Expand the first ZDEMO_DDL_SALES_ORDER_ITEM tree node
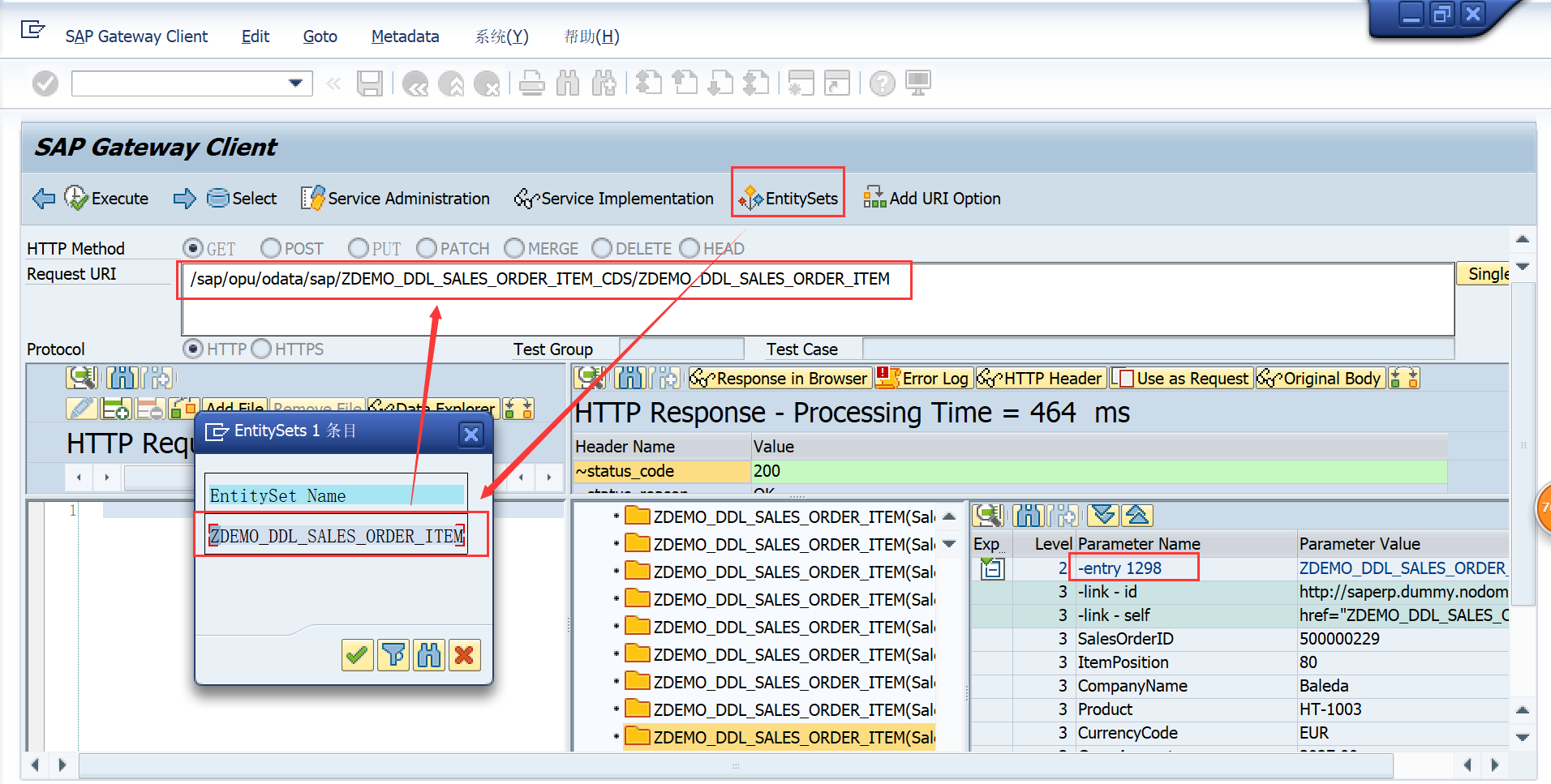This screenshot has height=784, width=1551. click(617, 516)
